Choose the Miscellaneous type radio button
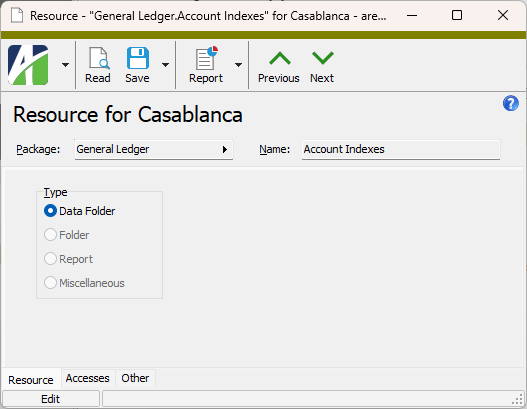 point(50,283)
